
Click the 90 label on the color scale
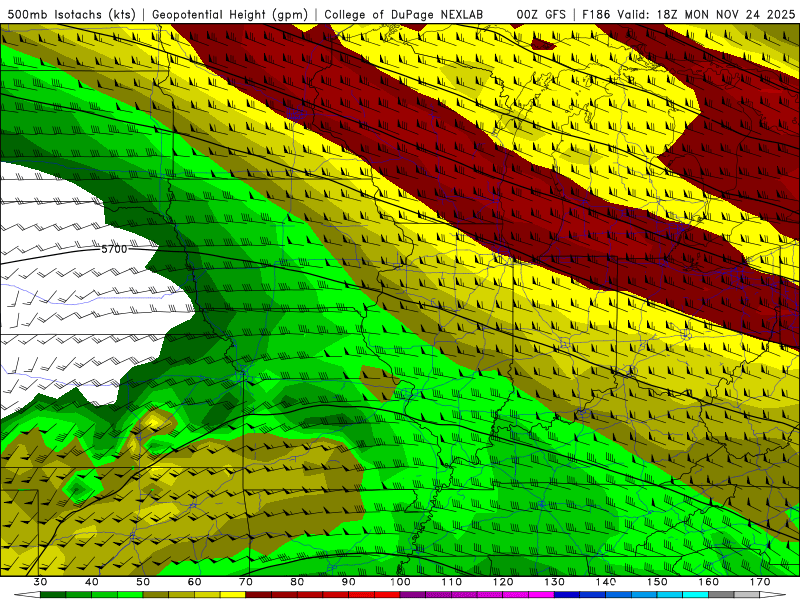click(348, 582)
